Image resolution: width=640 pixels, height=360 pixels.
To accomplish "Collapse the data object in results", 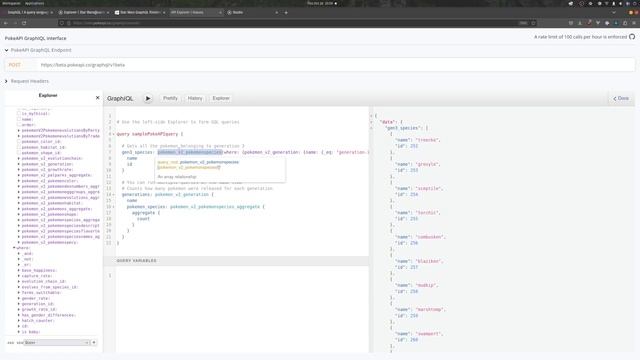I will 371,122.
